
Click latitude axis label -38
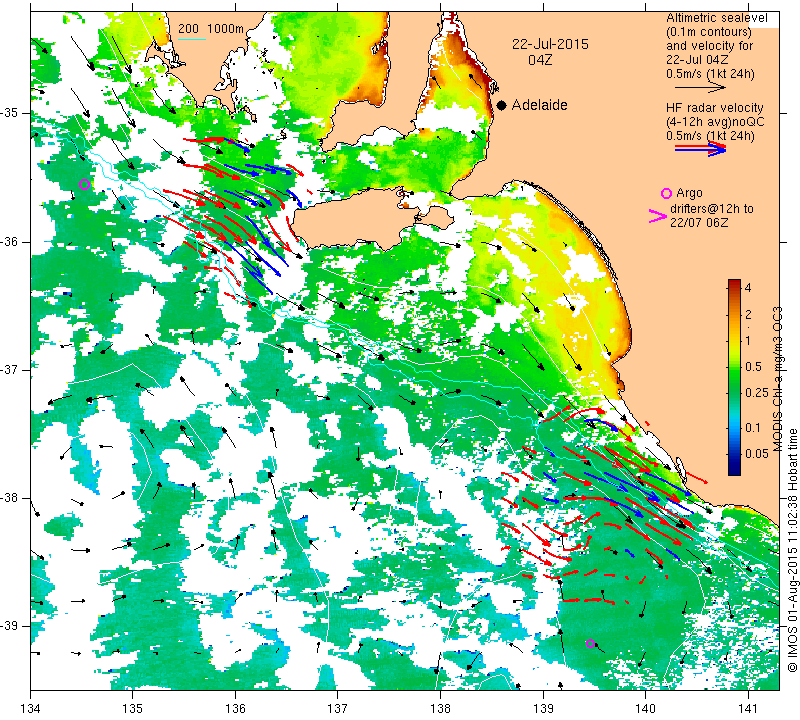pyautogui.click(x=9, y=498)
